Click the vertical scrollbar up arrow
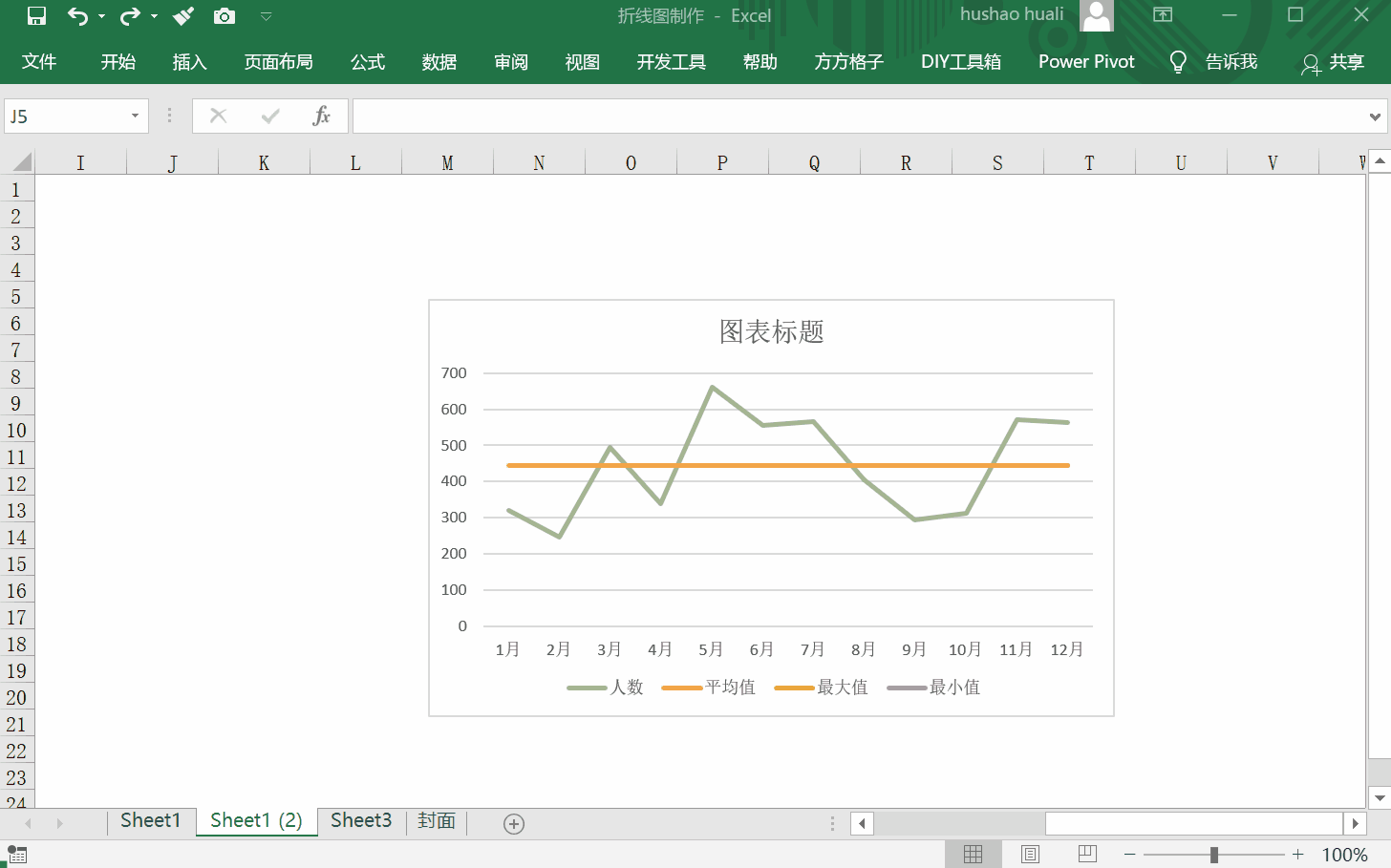 [1380, 161]
